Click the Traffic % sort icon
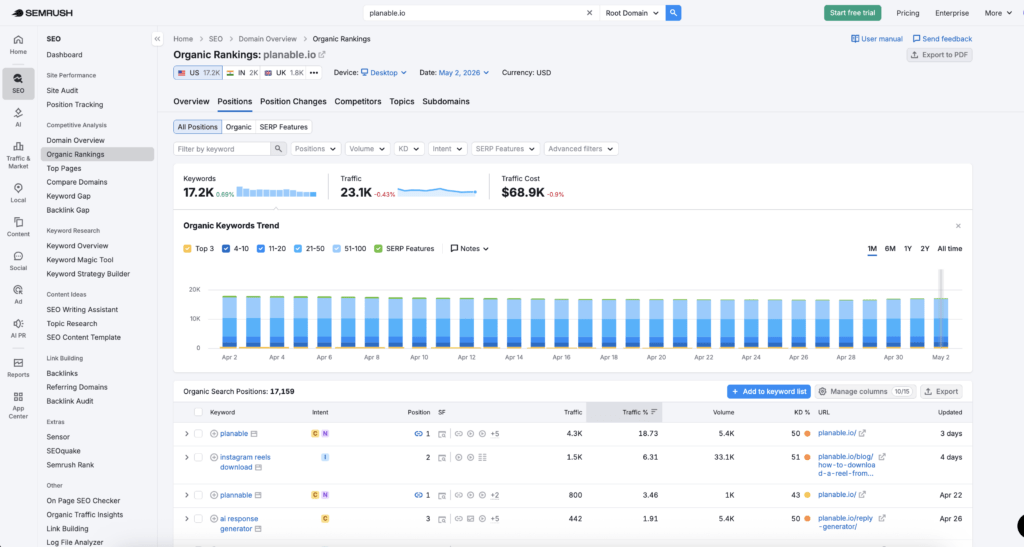1024x547 pixels. click(654, 413)
